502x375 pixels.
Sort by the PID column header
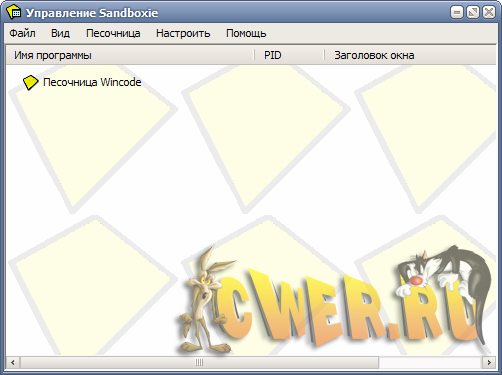pos(289,55)
